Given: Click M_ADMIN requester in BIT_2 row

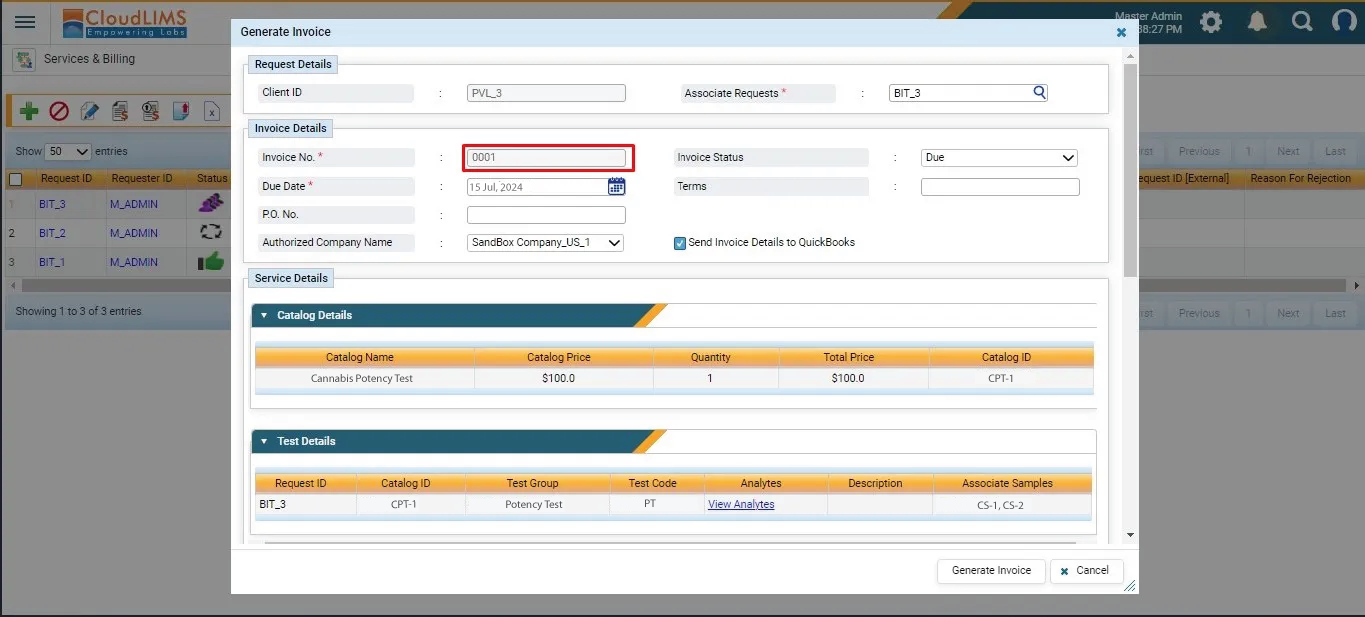Looking at the screenshot, I should [134, 233].
